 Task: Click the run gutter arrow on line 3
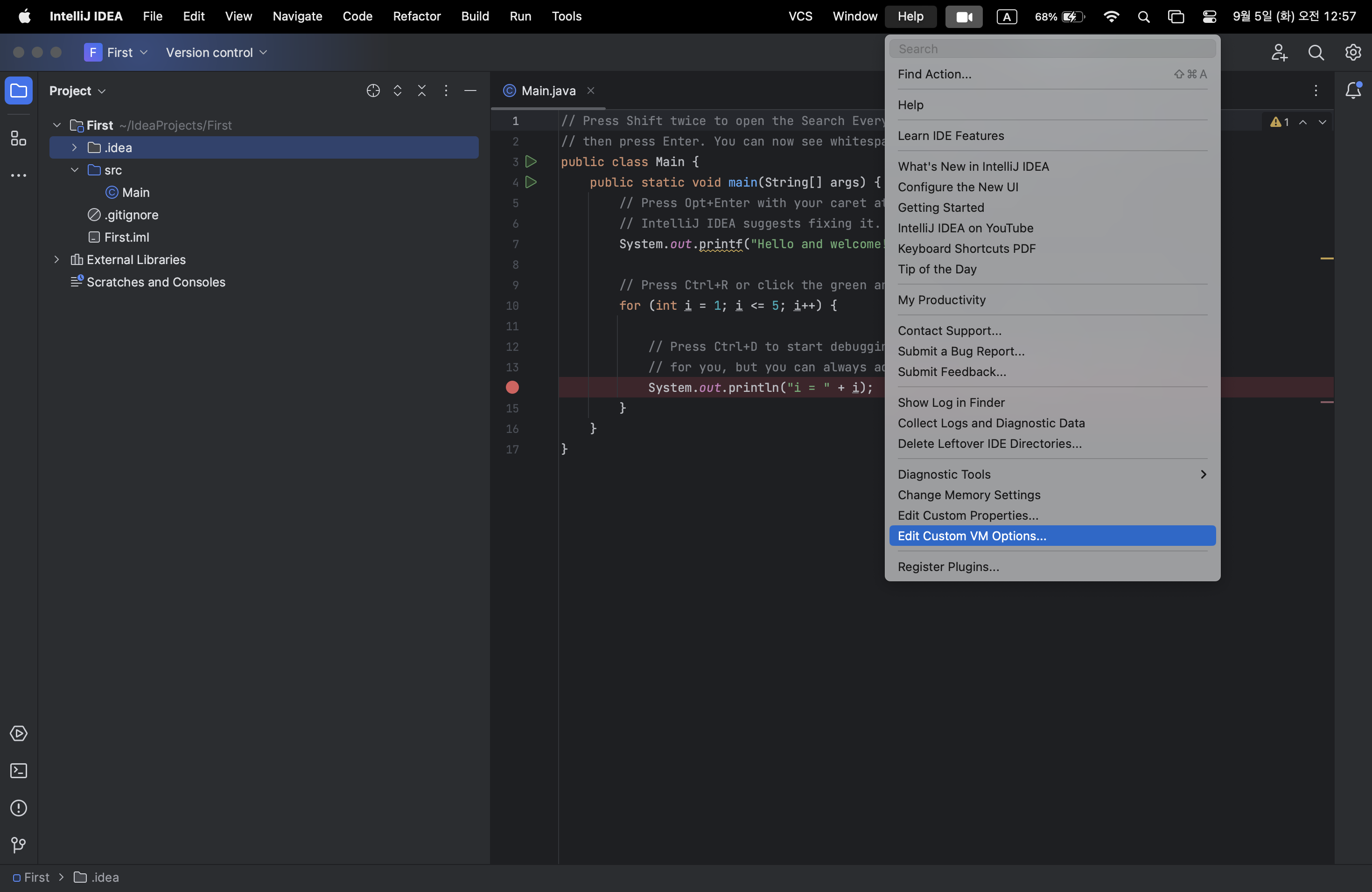531,162
